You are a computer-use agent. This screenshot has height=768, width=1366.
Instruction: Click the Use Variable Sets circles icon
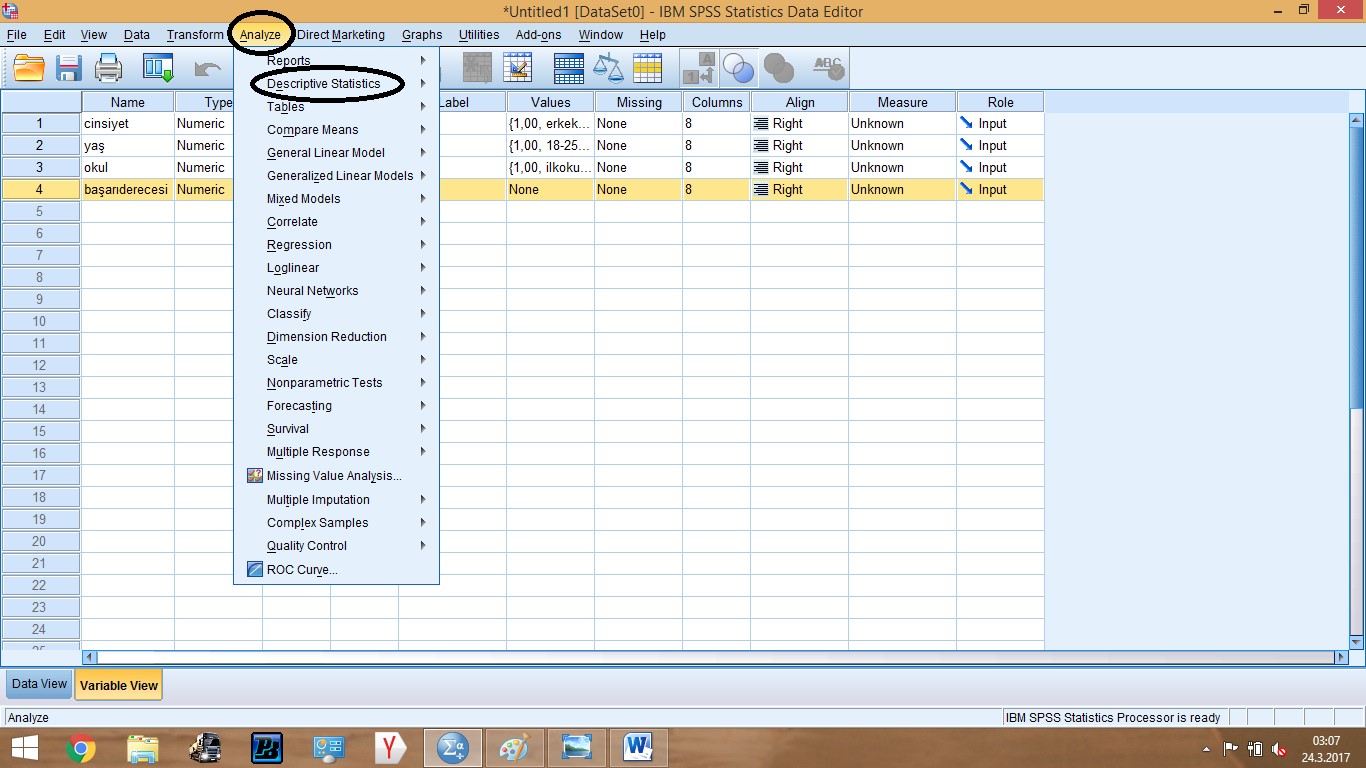738,68
